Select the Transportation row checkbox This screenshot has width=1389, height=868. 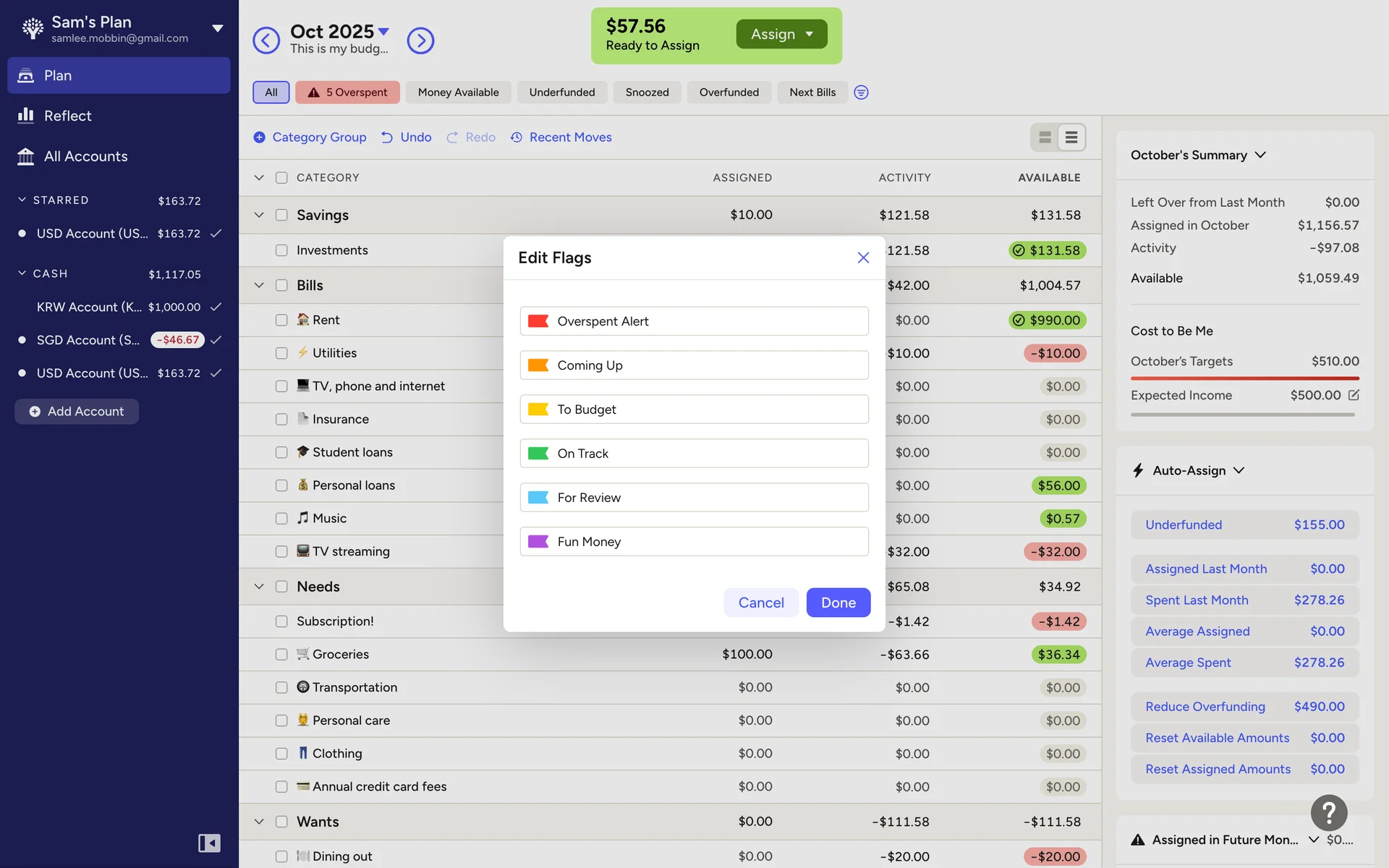tap(281, 687)
